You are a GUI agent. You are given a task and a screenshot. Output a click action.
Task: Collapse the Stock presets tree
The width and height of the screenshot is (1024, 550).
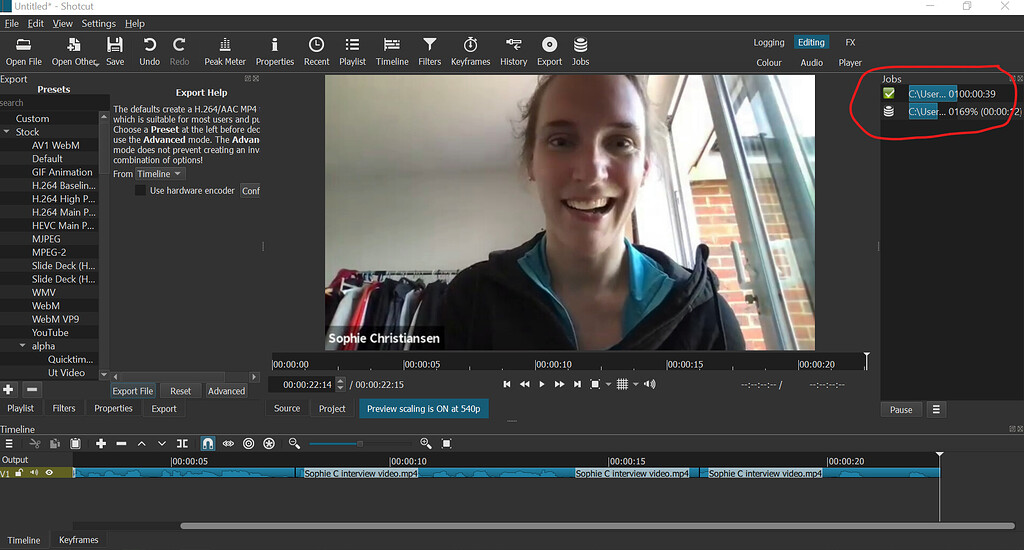coord(7,132)
